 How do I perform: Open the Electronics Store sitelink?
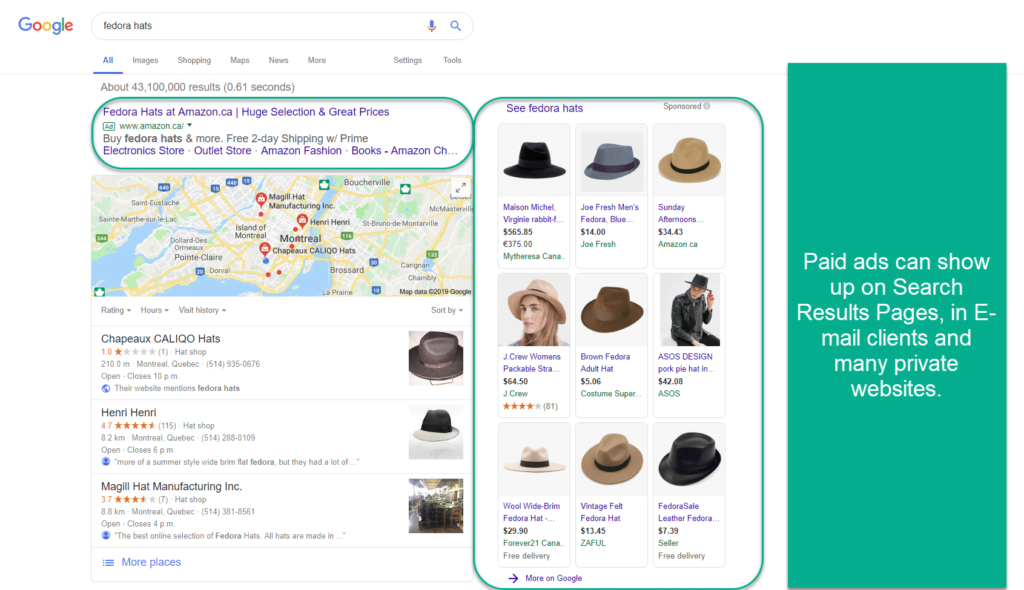(144, 151)
